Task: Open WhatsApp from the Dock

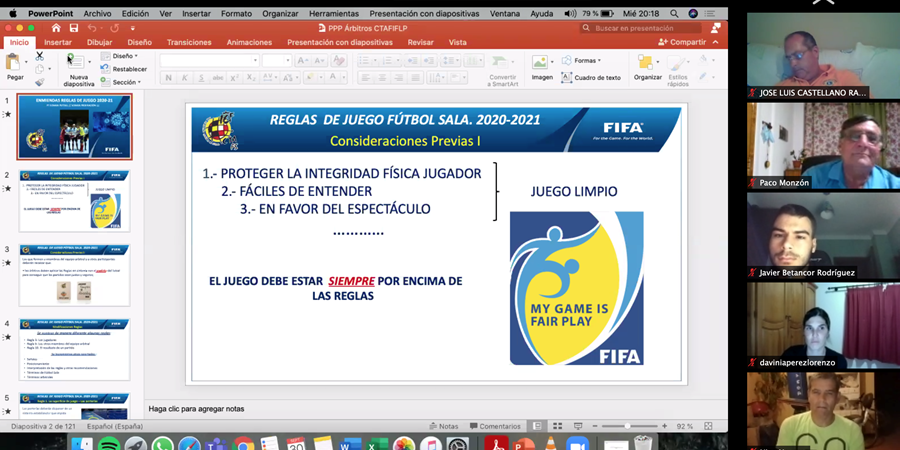Action: (162, 444)
